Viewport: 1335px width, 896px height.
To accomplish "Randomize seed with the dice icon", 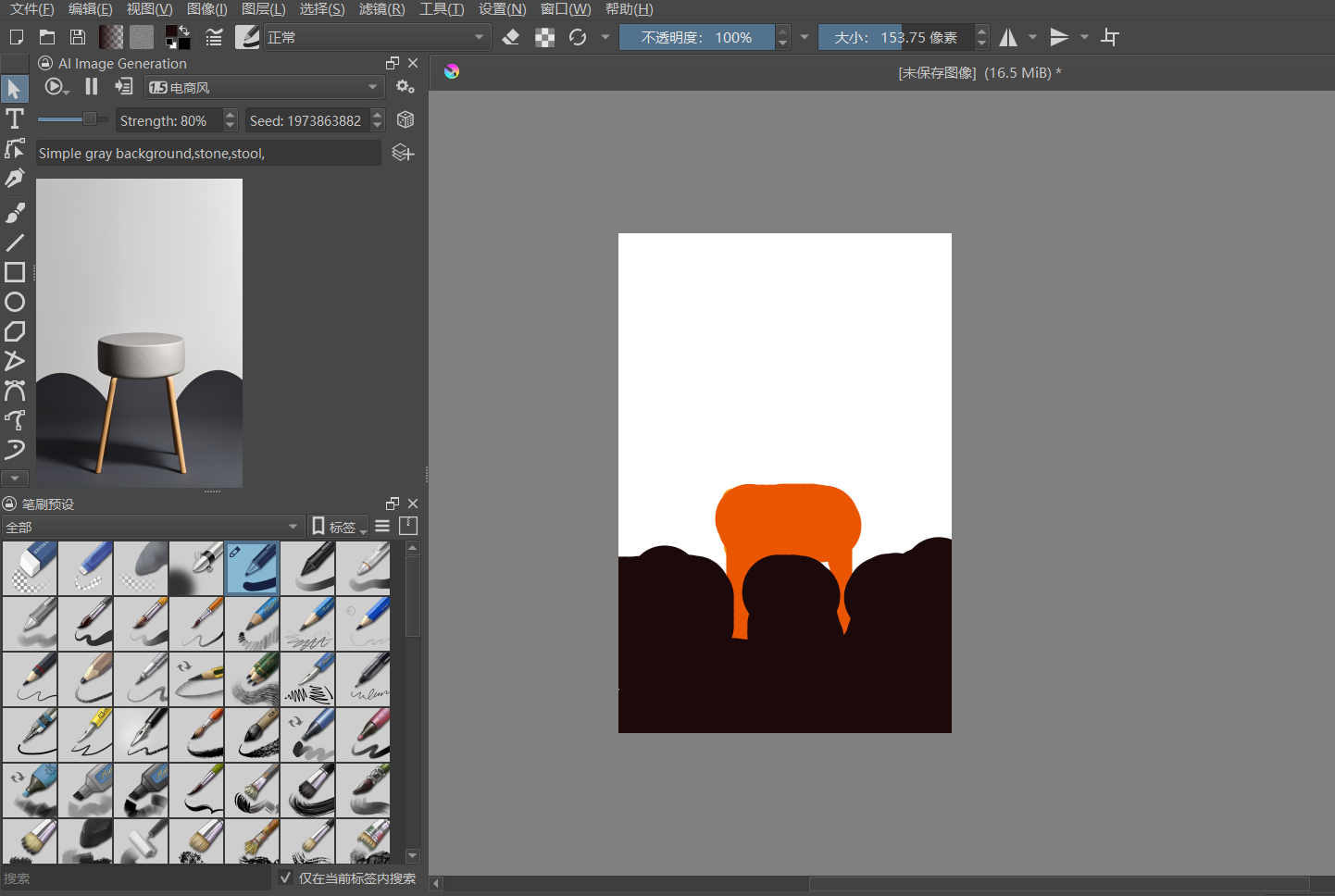I will 405,120.
